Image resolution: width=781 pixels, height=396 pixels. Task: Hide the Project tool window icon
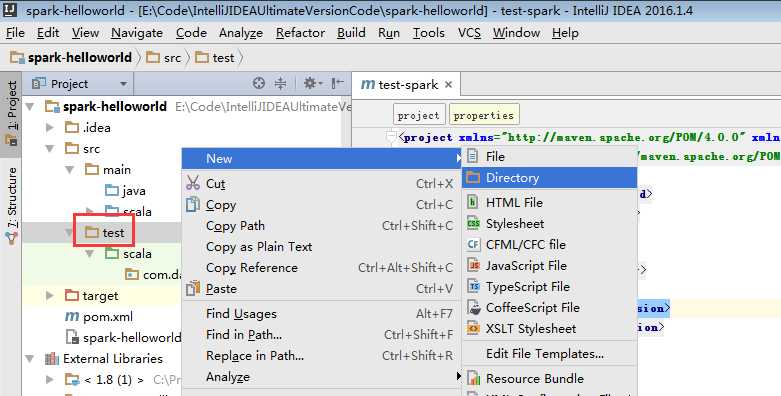click(x=338, y=83)
